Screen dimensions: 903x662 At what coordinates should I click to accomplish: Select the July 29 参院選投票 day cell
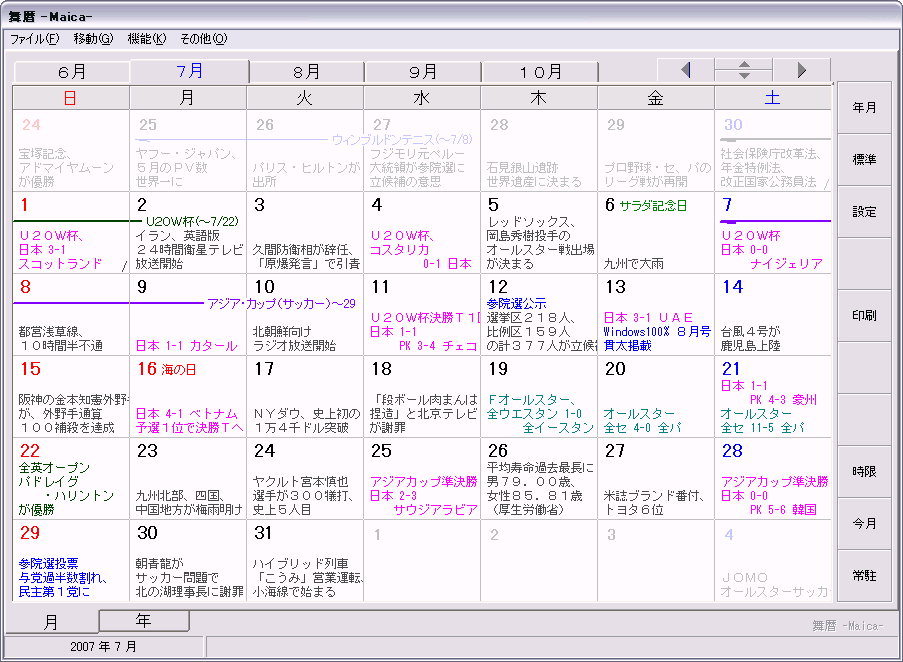pos(70,560)
